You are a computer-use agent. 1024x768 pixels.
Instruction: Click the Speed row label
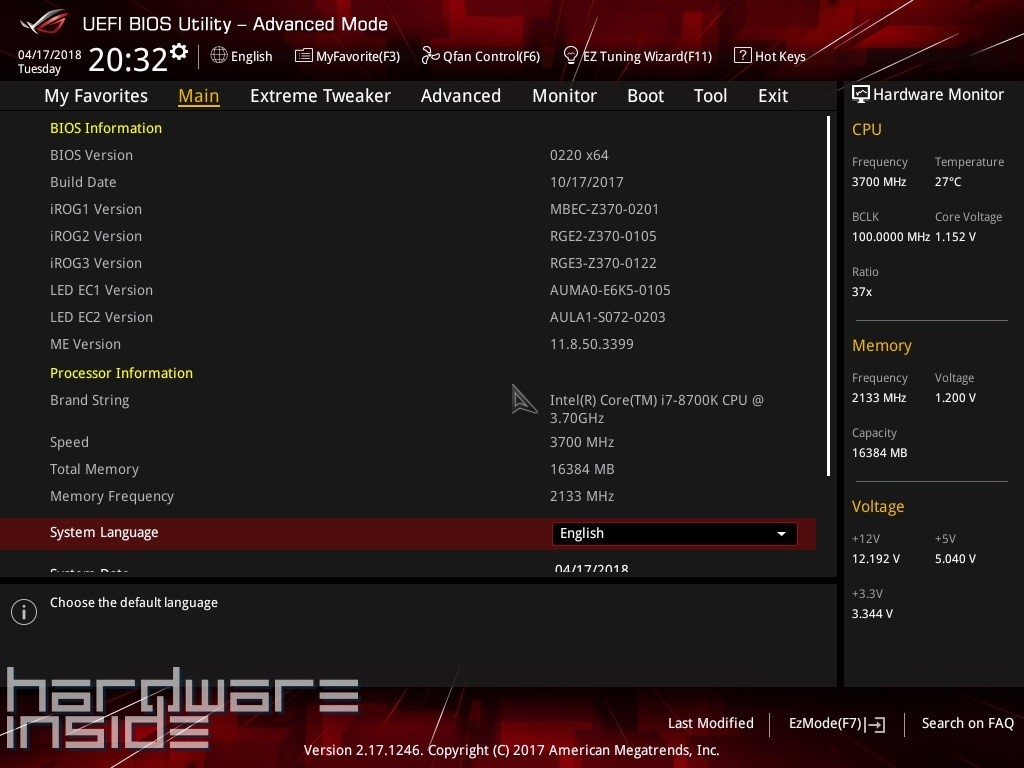click(x=69, y=442)
